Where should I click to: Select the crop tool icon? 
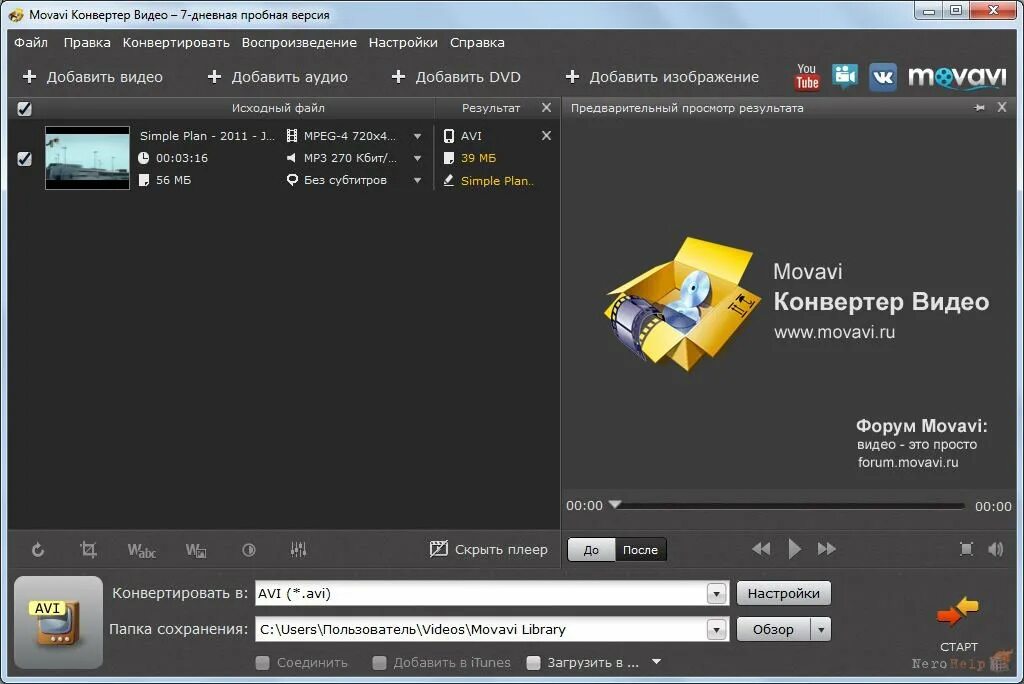pyautogui.click(x=88, y=549)
